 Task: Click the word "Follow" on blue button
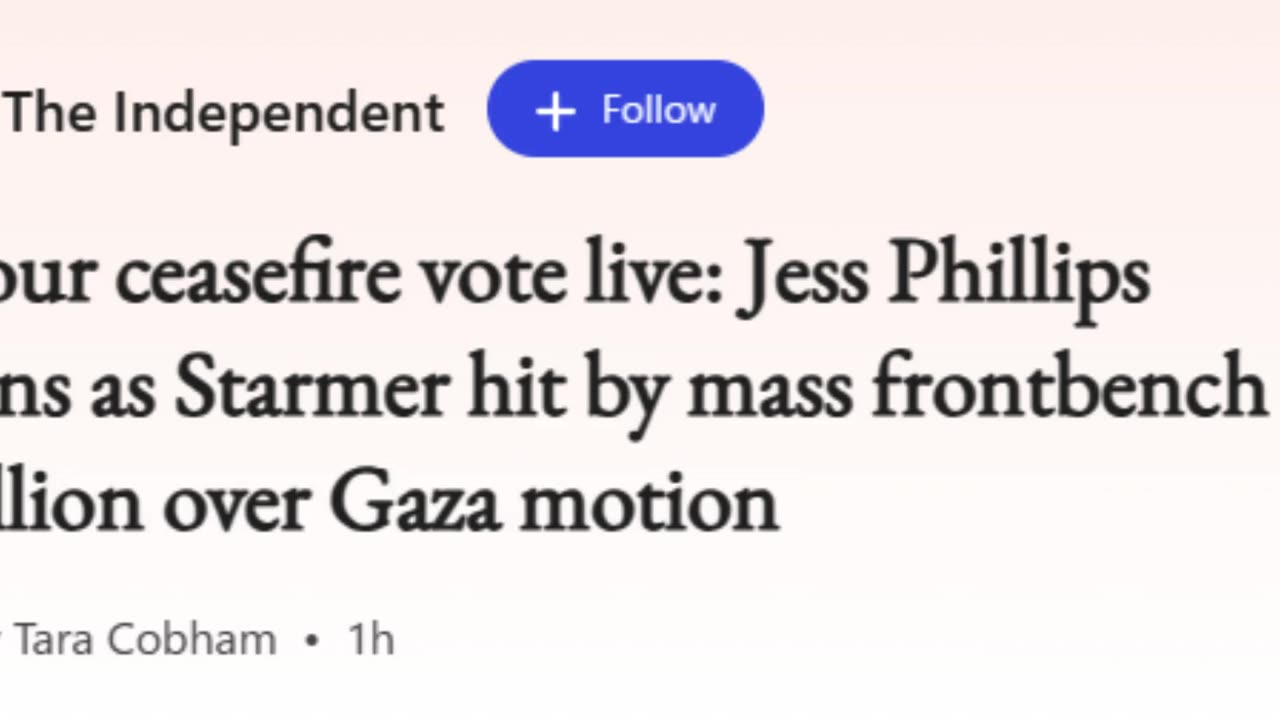pos(658,109)
